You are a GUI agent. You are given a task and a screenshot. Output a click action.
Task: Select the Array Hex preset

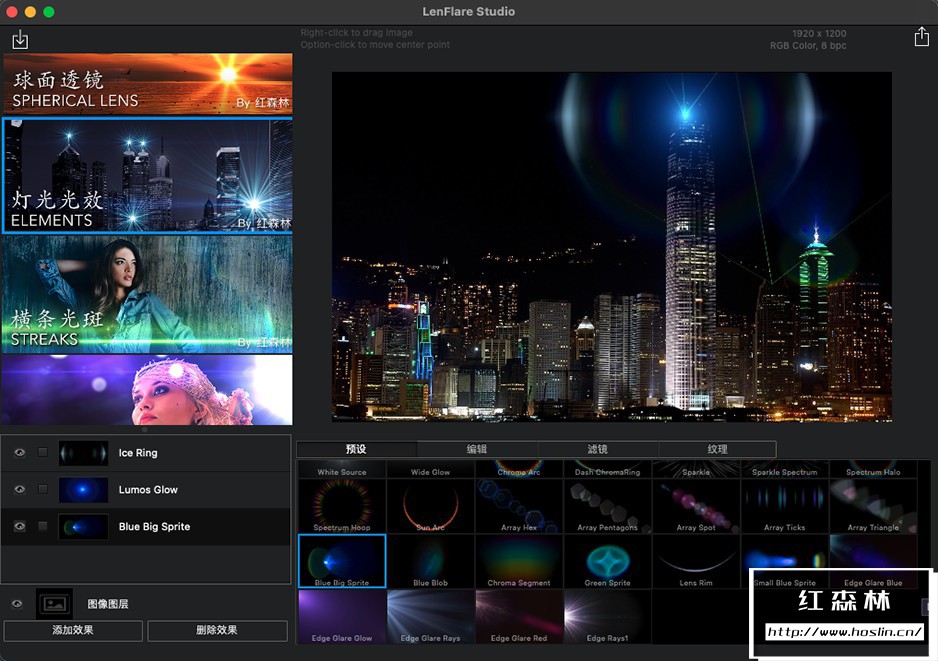point(519,507)
